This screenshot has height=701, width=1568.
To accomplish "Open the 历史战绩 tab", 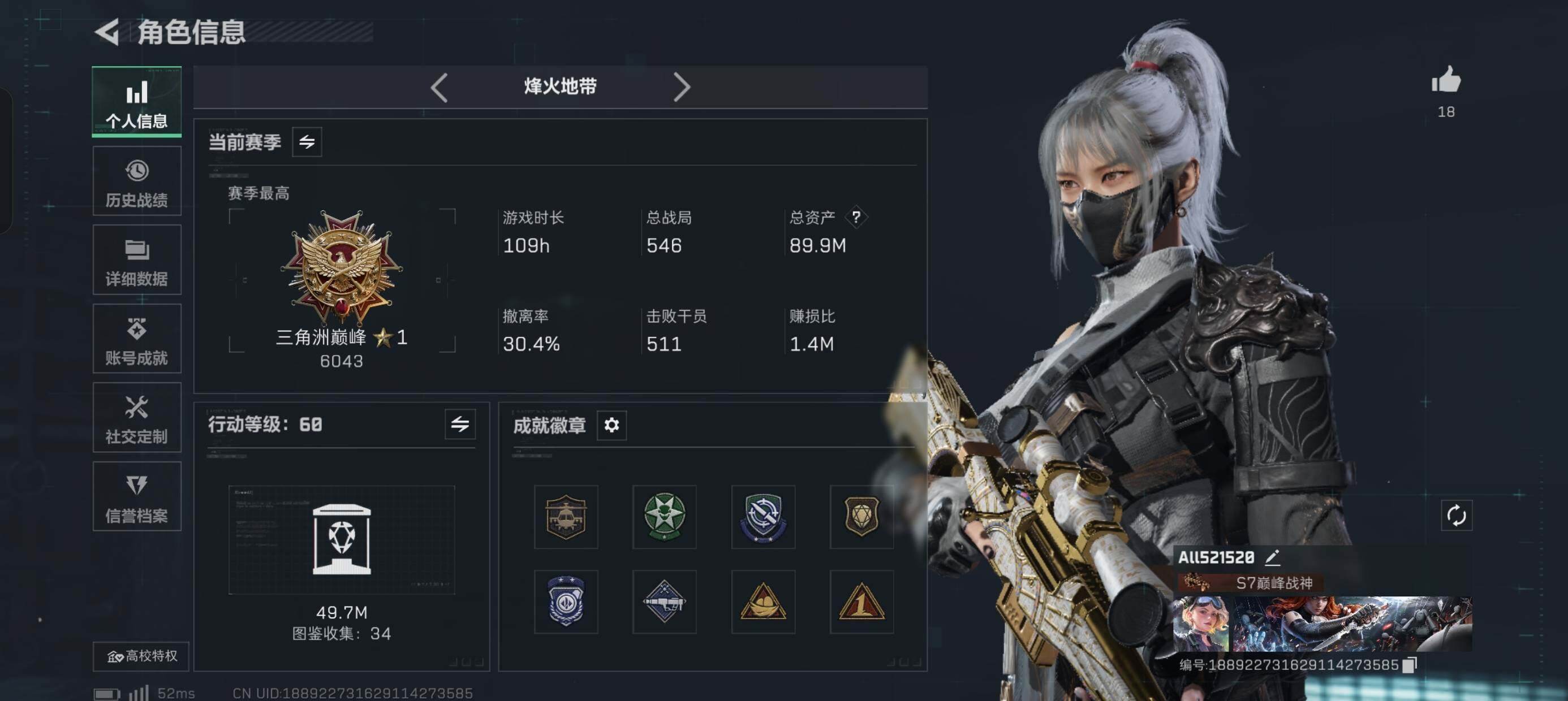I will point(137,181).
